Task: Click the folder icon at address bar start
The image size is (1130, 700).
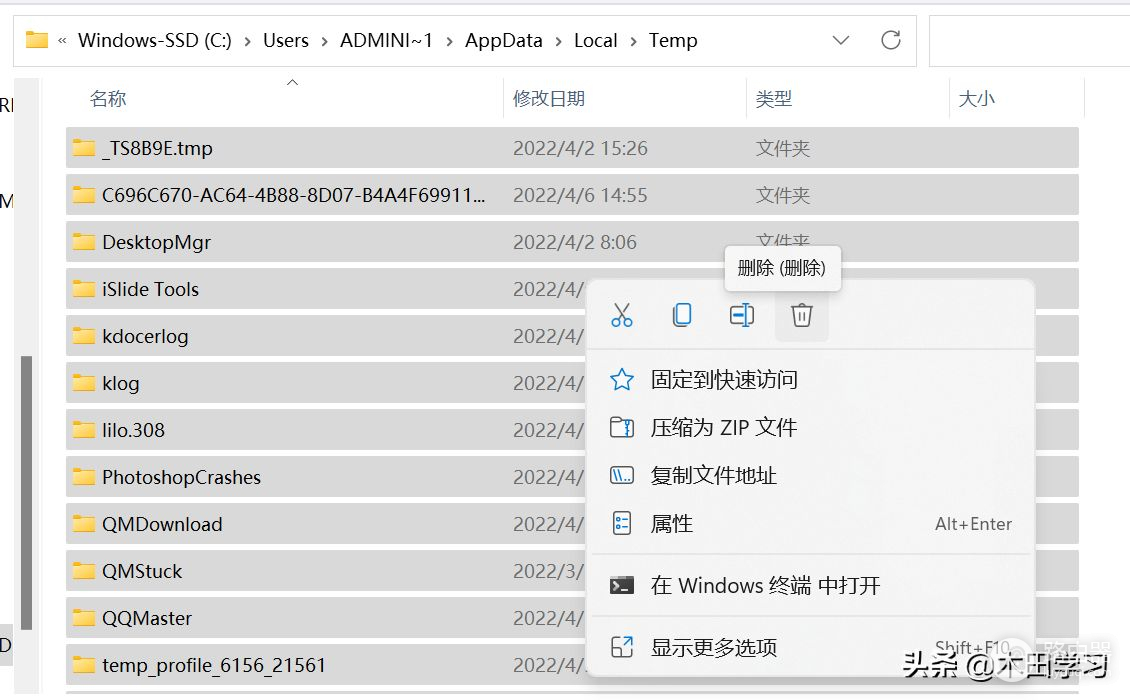Action: [37, 41]
